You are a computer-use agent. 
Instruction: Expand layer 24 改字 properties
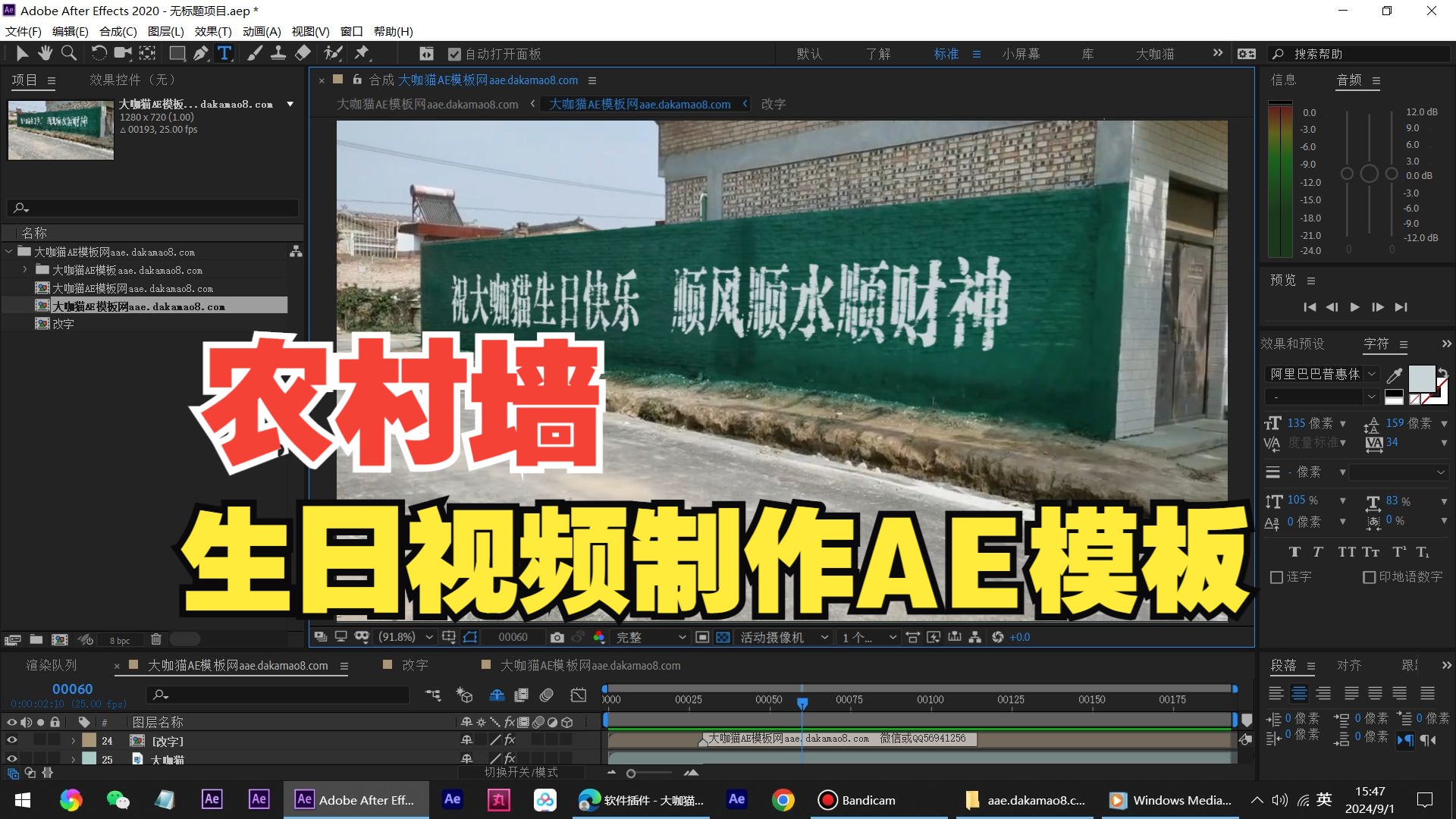pyautogui.click(x=73, y=741)
